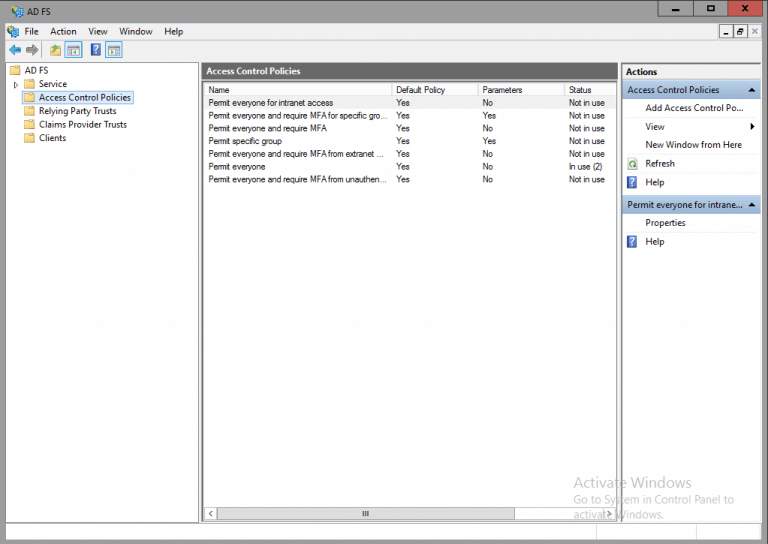Select the Permit everyone policy row
The image size is (768, 544).
tap(409, 166)
